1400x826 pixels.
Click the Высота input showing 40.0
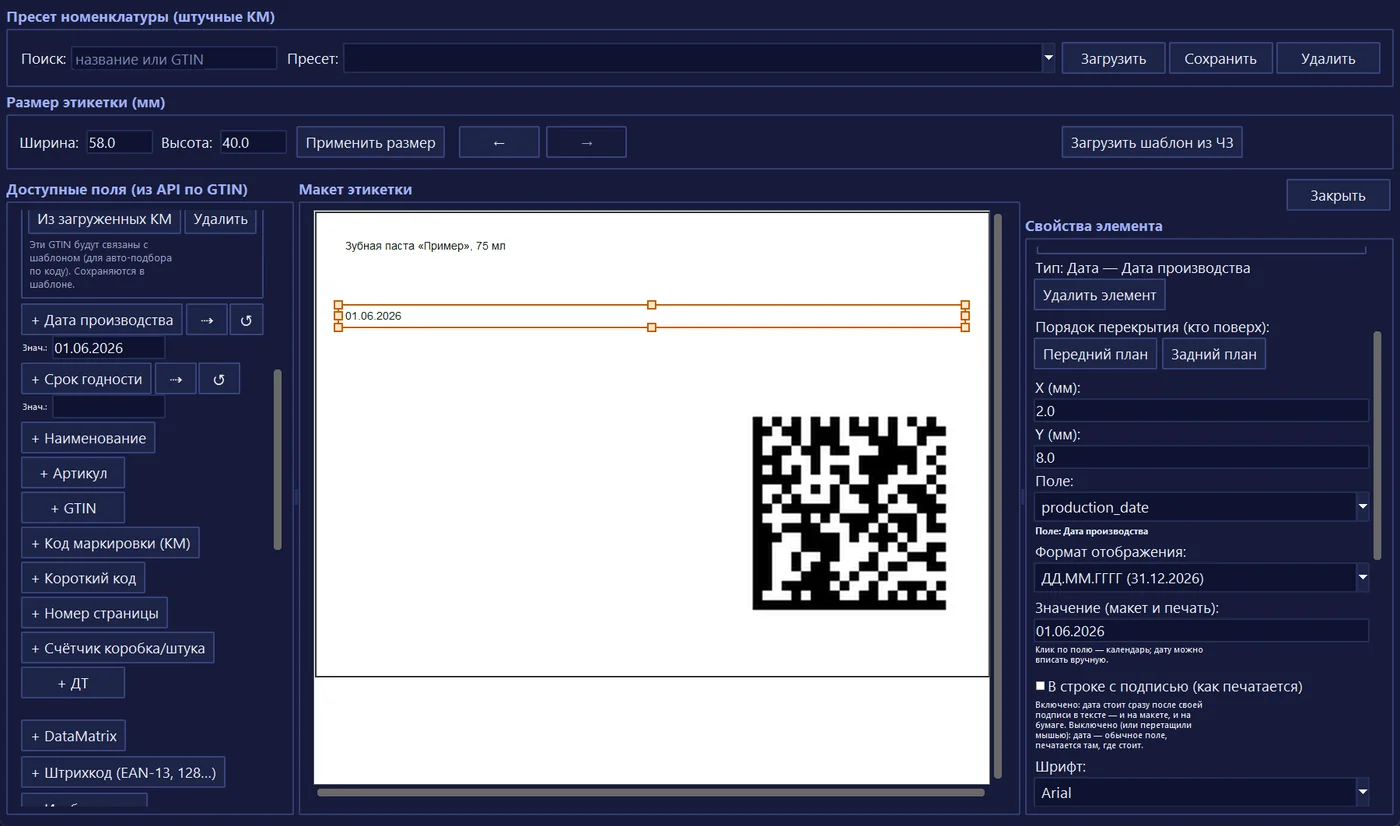tap(253, 142)
